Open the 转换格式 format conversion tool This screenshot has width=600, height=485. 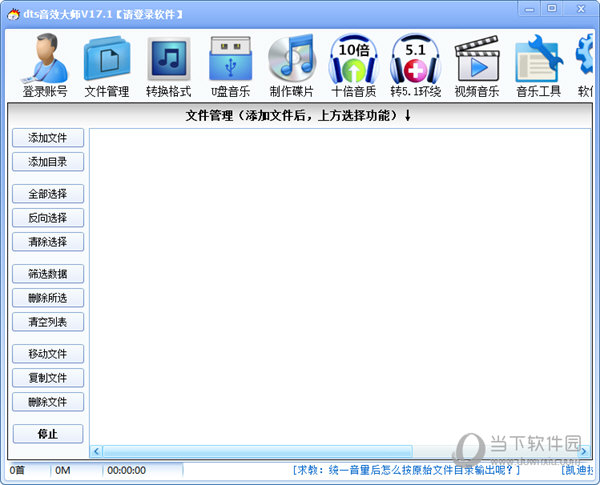pos(168,65)
